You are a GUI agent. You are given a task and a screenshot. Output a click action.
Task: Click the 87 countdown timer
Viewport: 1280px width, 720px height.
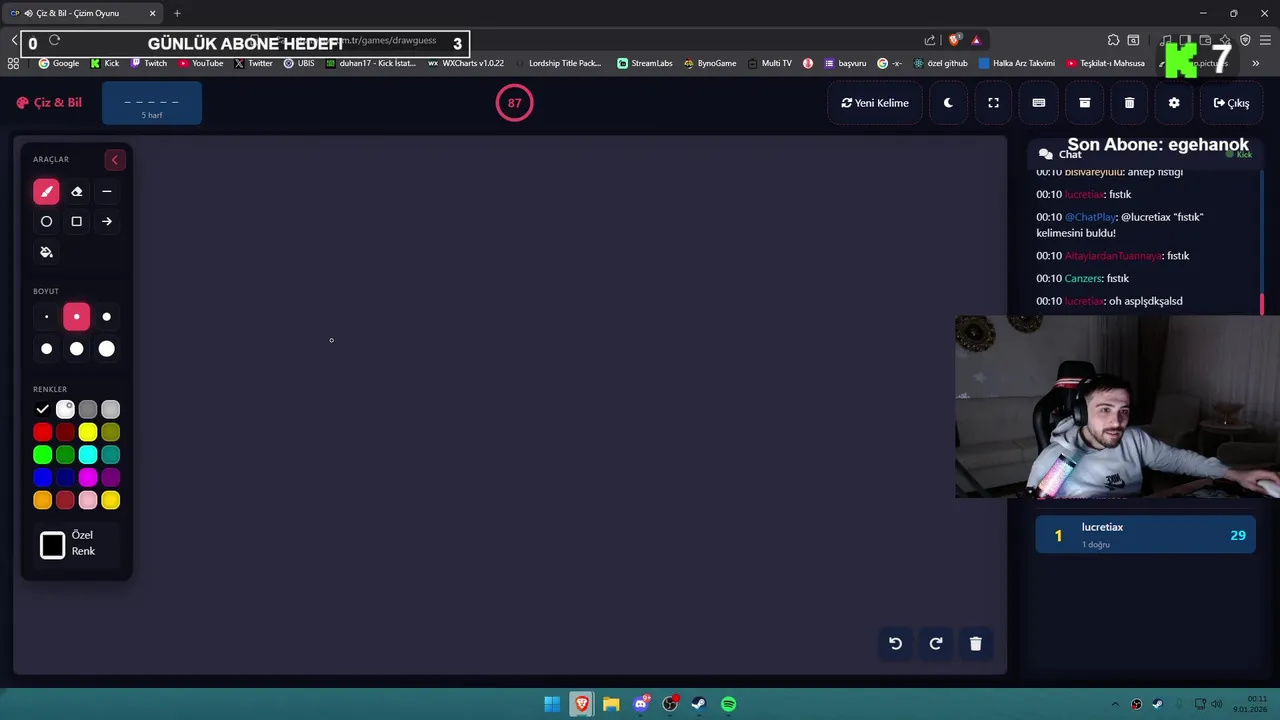[x=514, y=103]
